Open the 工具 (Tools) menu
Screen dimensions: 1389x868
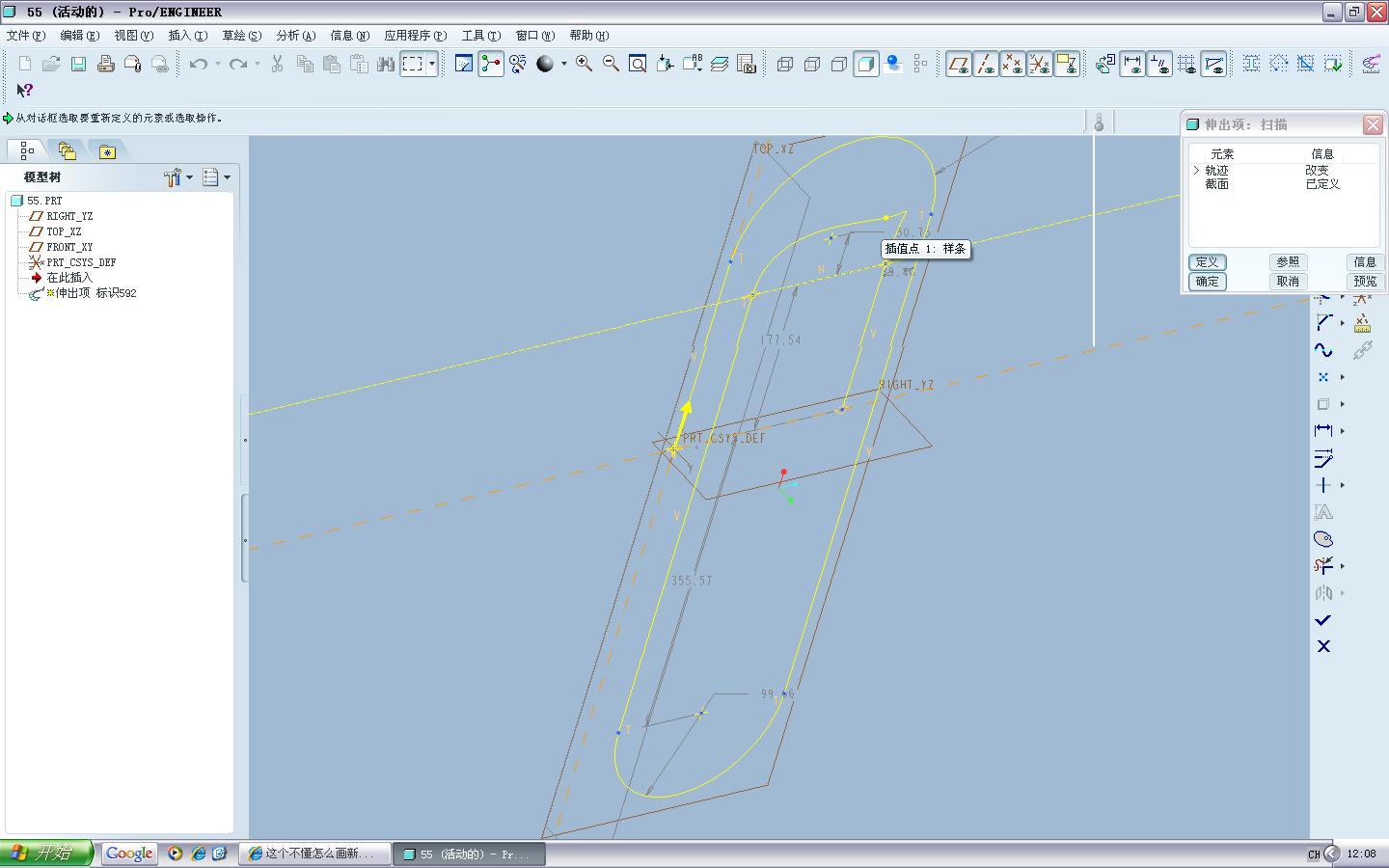coord(481,36)
